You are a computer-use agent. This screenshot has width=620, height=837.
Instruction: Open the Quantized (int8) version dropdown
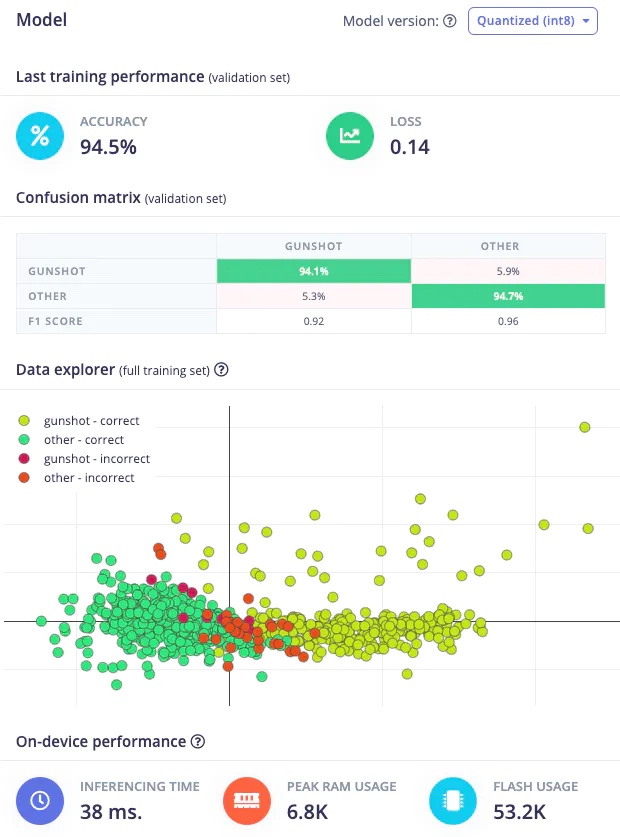tap(532, 21)
